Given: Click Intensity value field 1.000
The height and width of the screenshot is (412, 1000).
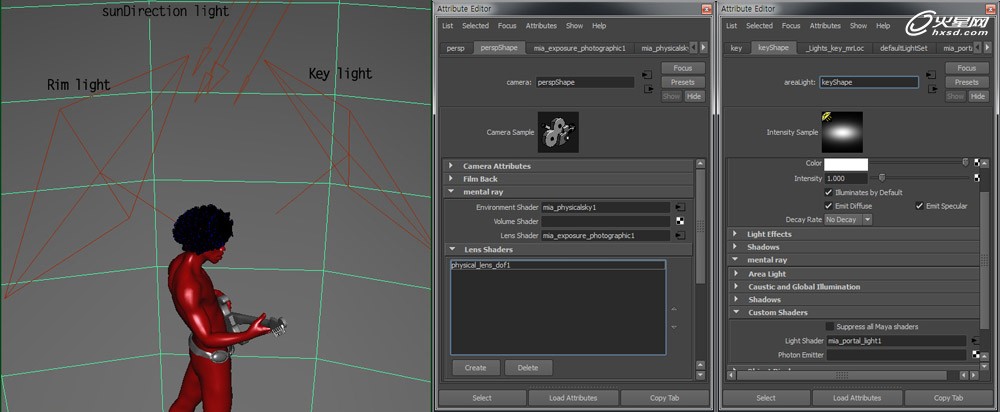Looking at the screenshot, I should [846, 179].
